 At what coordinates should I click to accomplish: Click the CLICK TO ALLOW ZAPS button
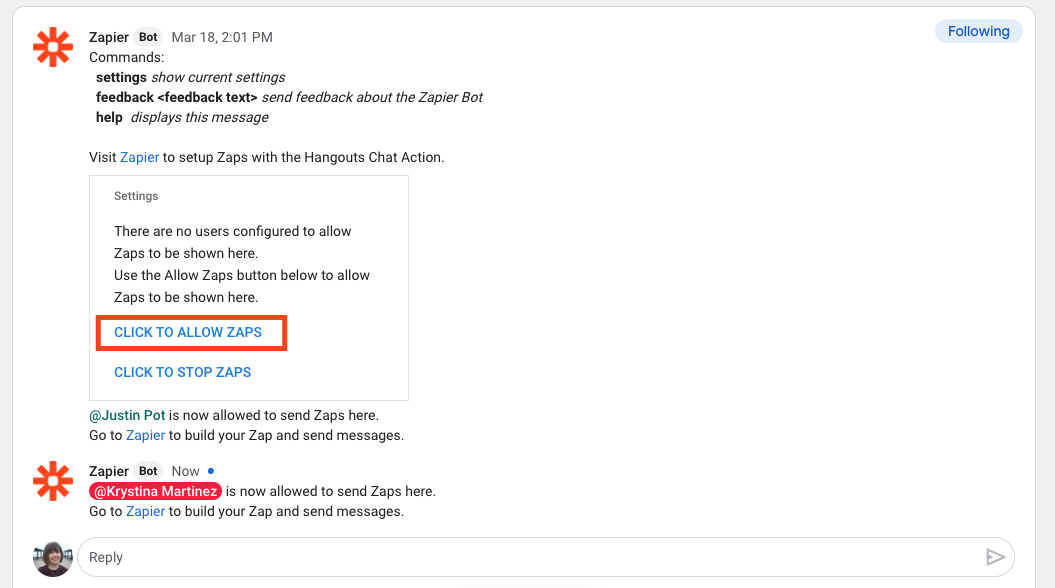coord(188,332)
